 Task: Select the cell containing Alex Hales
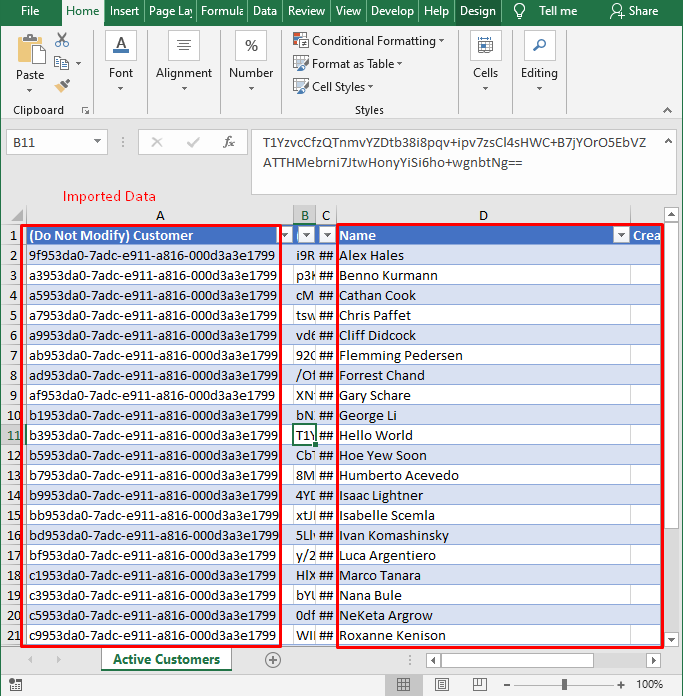click(x=483, y=256)
